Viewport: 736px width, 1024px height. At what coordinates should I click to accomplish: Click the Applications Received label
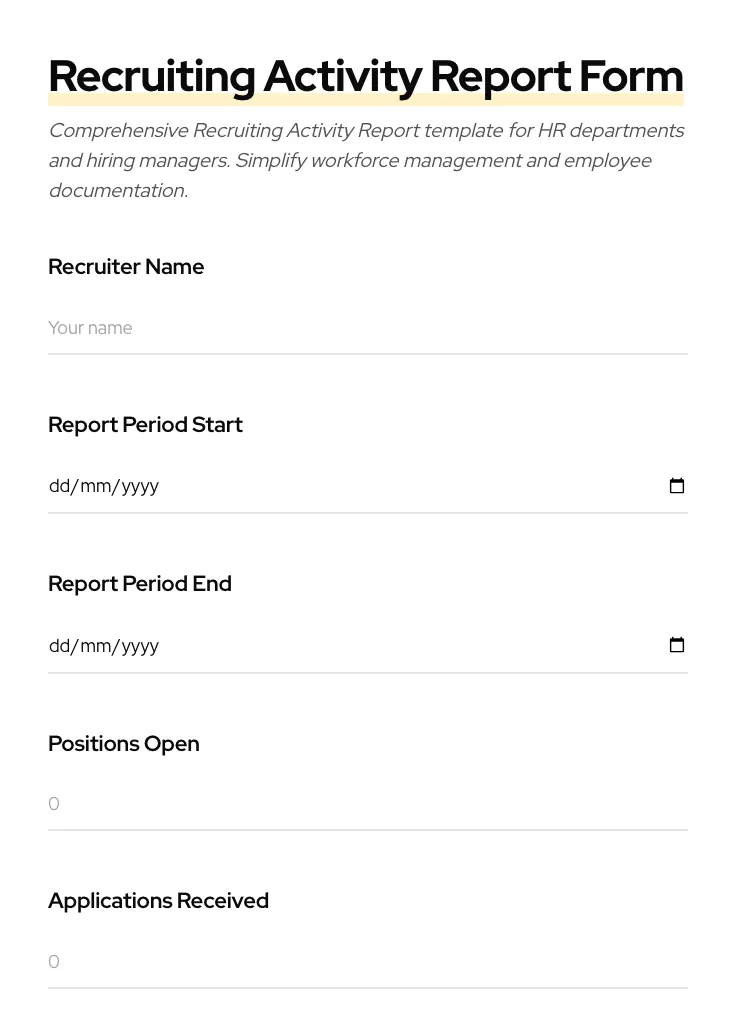pyautogui.click(x=158, y=900)
